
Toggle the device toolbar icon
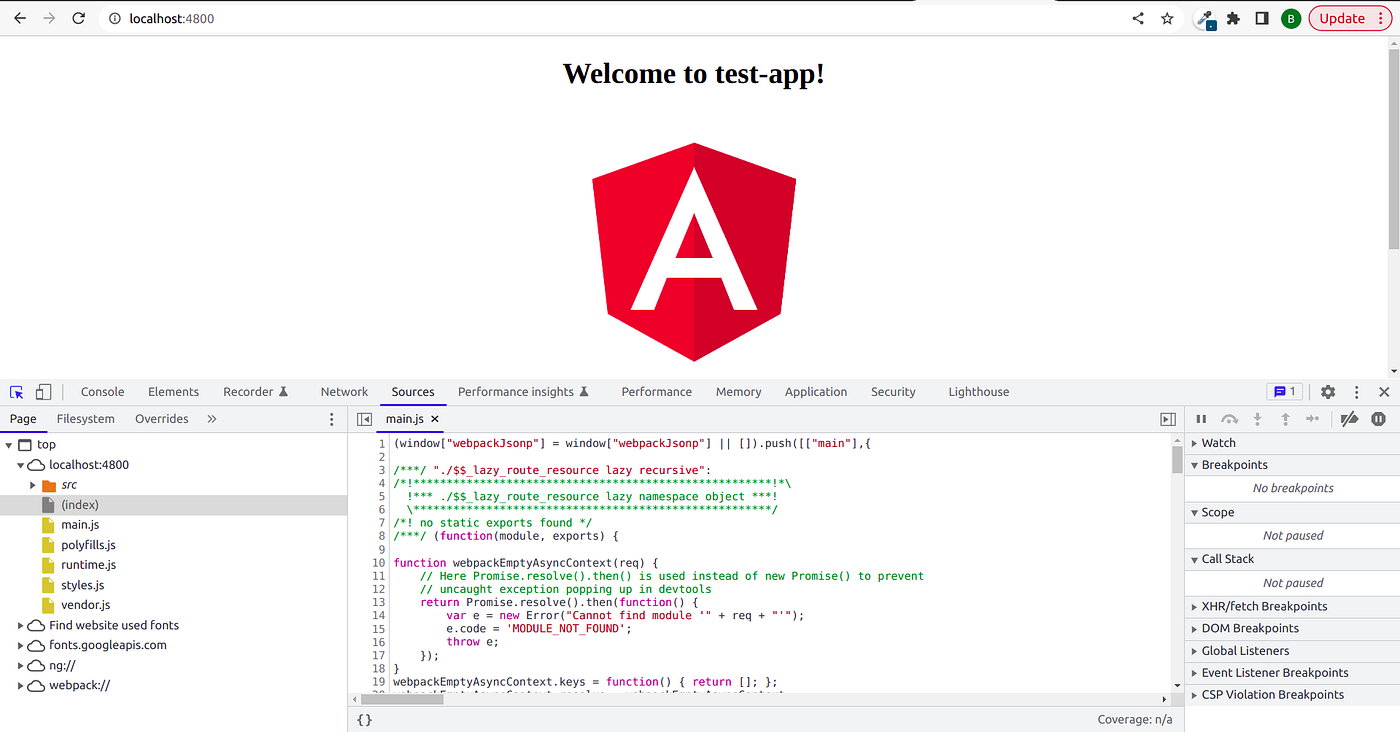(x=41, y=391)
